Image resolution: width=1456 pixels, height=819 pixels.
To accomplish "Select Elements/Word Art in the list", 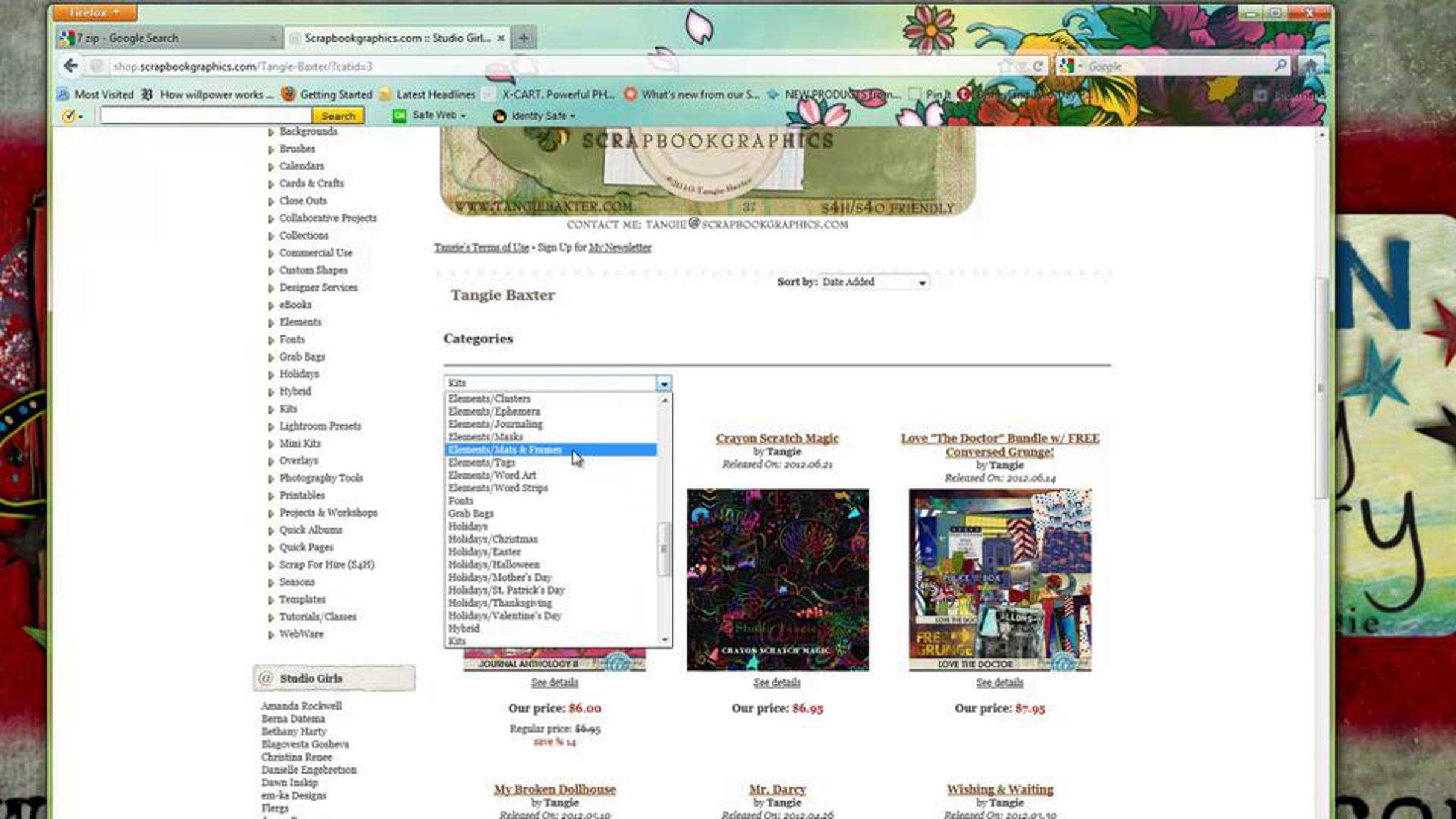I will [492, 475].
